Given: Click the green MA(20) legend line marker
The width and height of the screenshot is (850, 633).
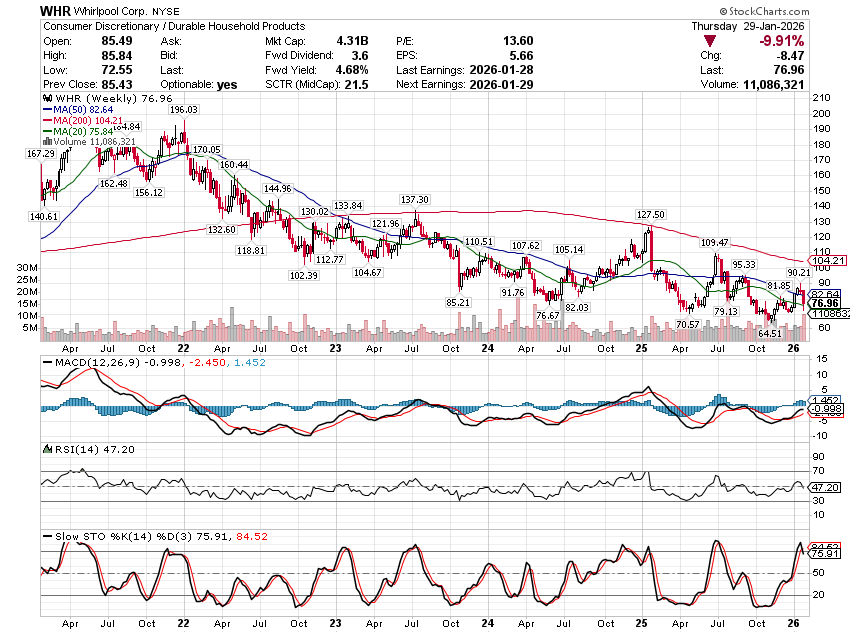Looking at the screenshot, I should coord(45,131).
